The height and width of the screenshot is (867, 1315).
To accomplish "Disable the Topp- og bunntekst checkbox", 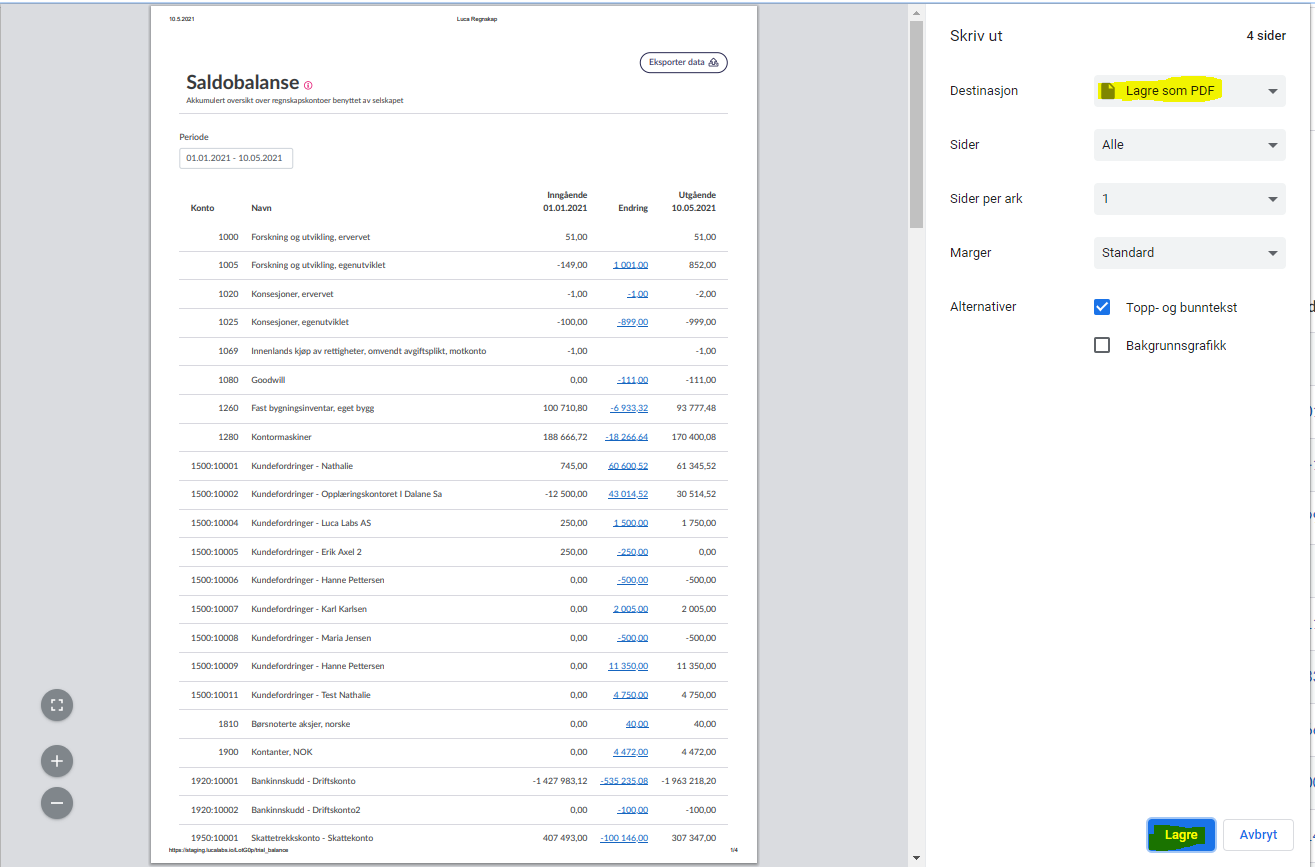I will click(1102, 307).
